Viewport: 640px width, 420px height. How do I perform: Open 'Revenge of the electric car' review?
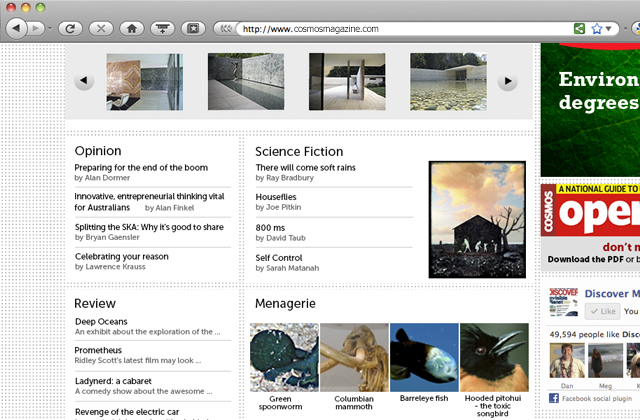point(127,412)
